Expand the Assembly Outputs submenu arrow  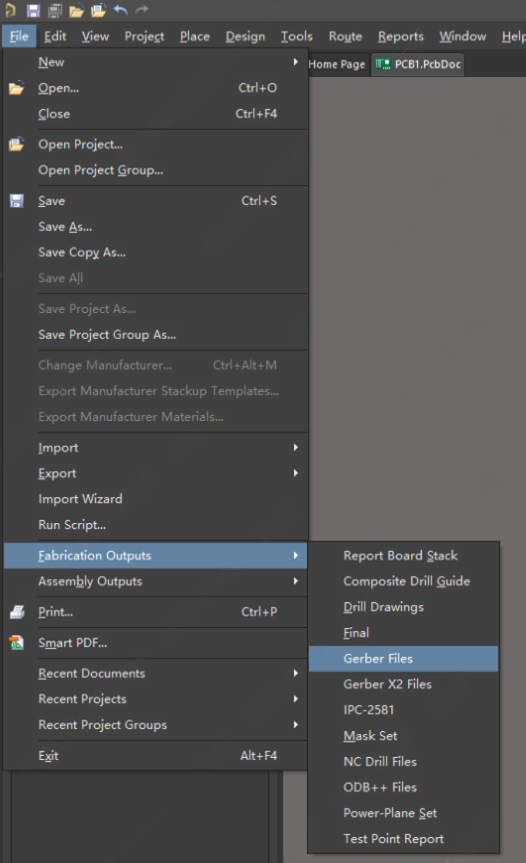(x=296, y=581)
